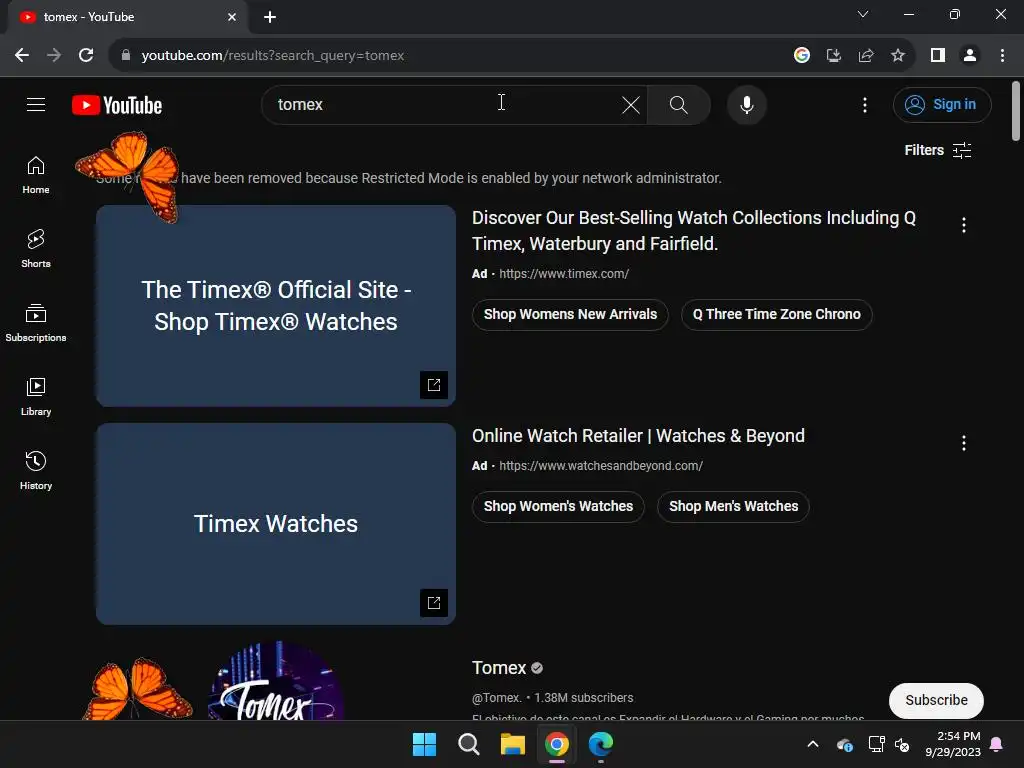
Task: Go forward in the browser
Action: [54, 56]
